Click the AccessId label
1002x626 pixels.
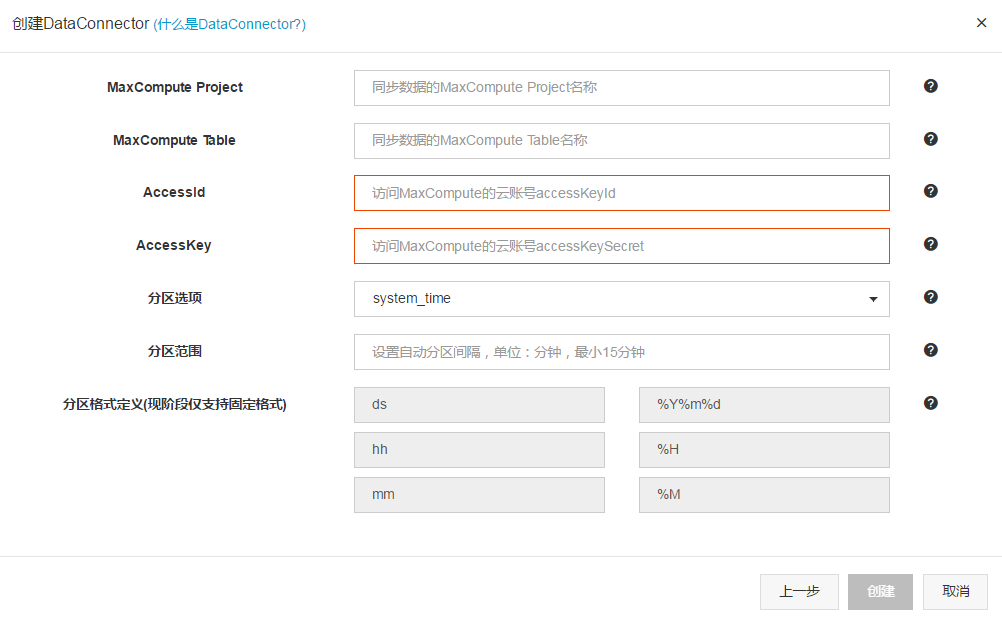point(174,192)
